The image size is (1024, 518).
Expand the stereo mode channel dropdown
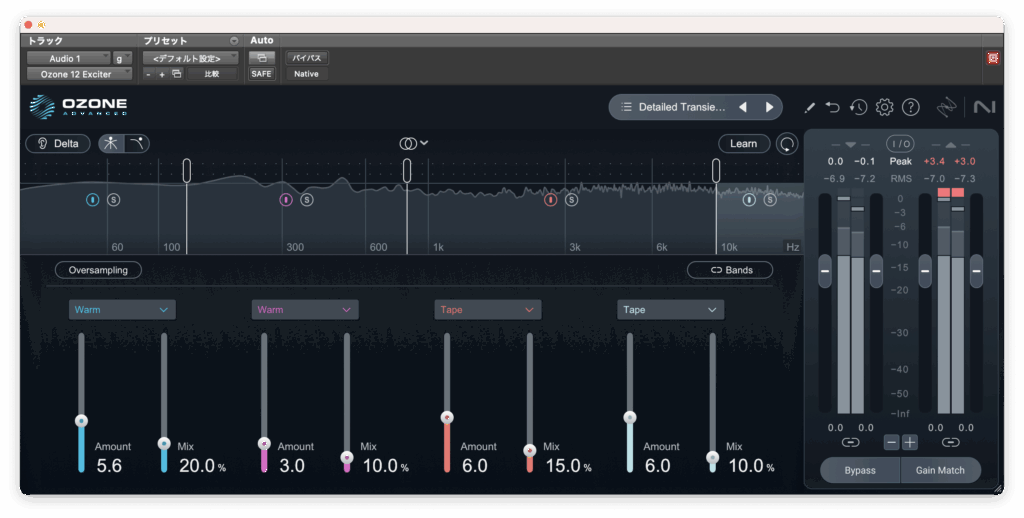(413, 143)
